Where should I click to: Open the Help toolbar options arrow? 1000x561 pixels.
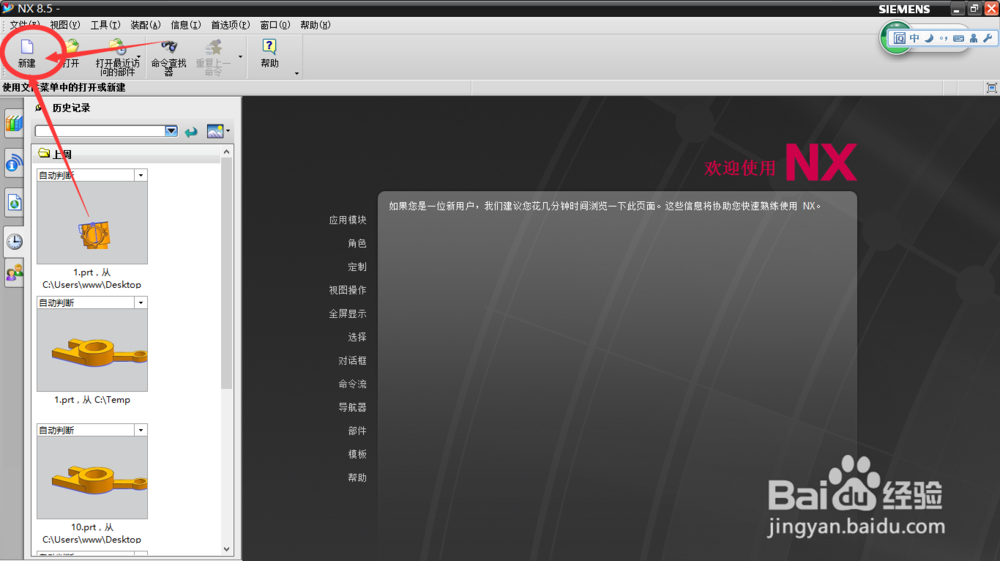click(x=297, y=73)
